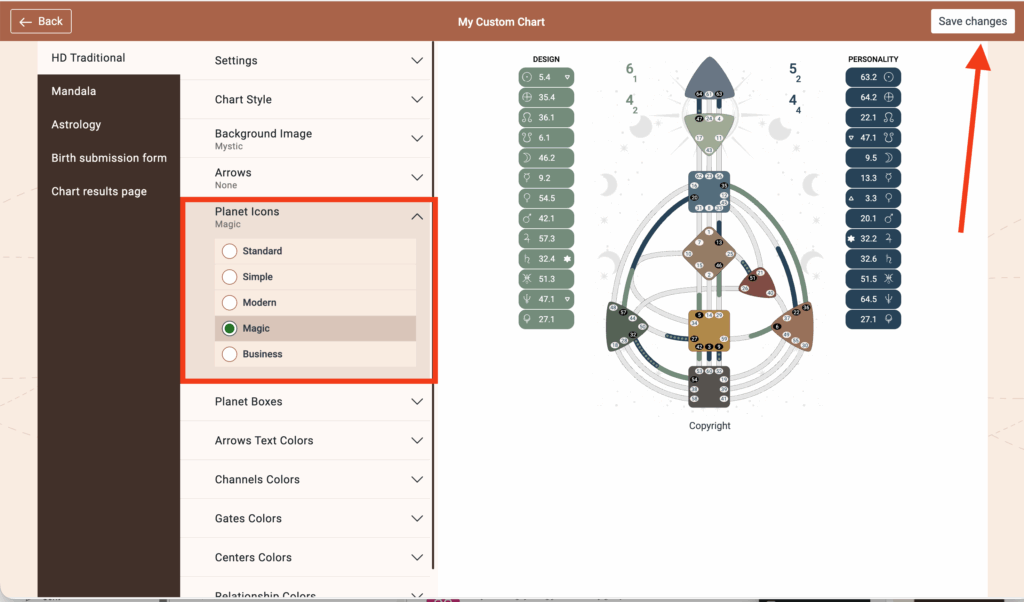This screenshot has height=602, width=1024.
Task: Open the Mandala tab in sidebar
Action: [73, 91]
